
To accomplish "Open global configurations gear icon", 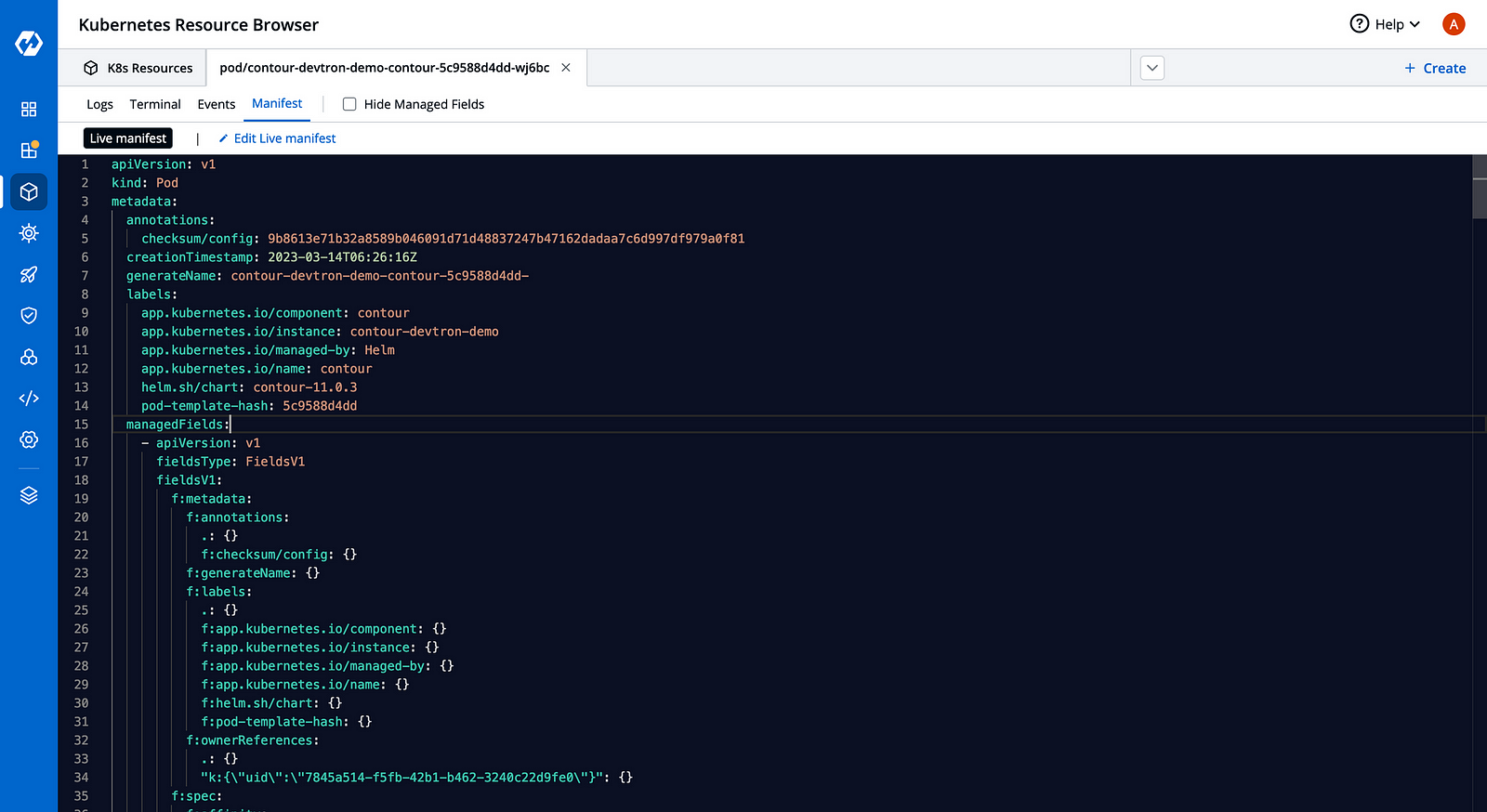I will click(x=29, y=439).
